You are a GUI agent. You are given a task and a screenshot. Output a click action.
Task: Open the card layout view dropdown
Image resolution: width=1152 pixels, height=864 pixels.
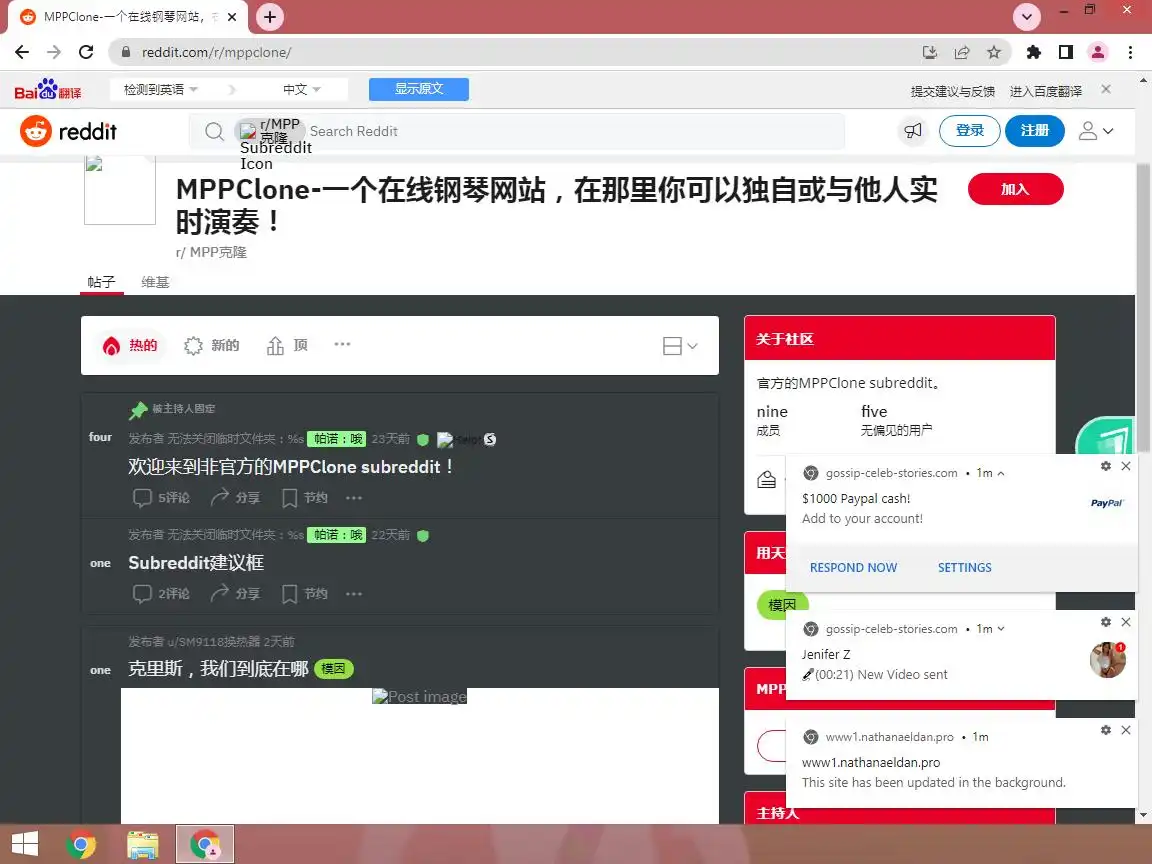680,345
